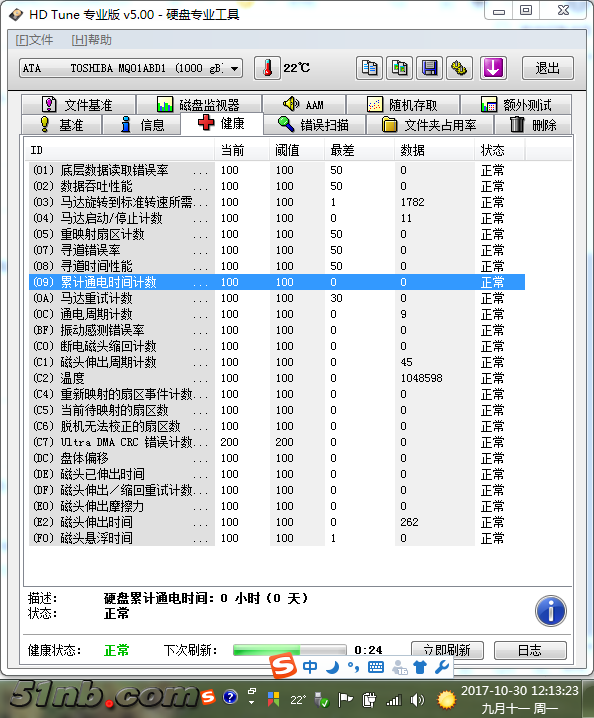Switch to the 信息 tab
The width and height of the screenshot is (594, 718).
(142, 125)
